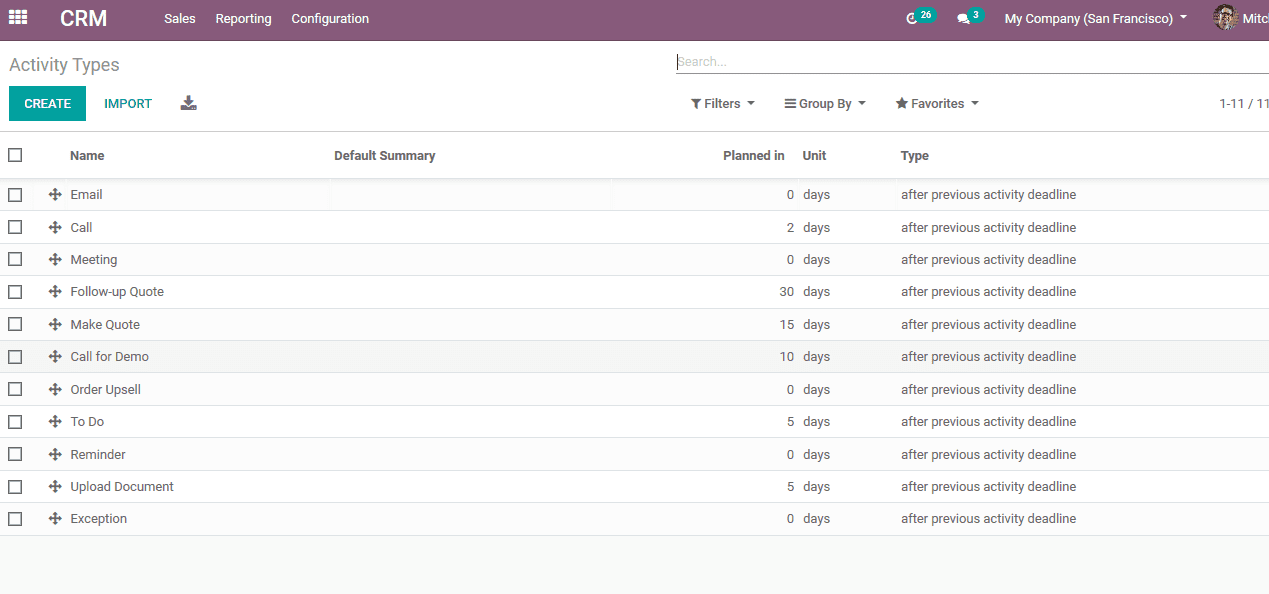Grab the drag handle of Follow-up Quote row

coord(55,292)
